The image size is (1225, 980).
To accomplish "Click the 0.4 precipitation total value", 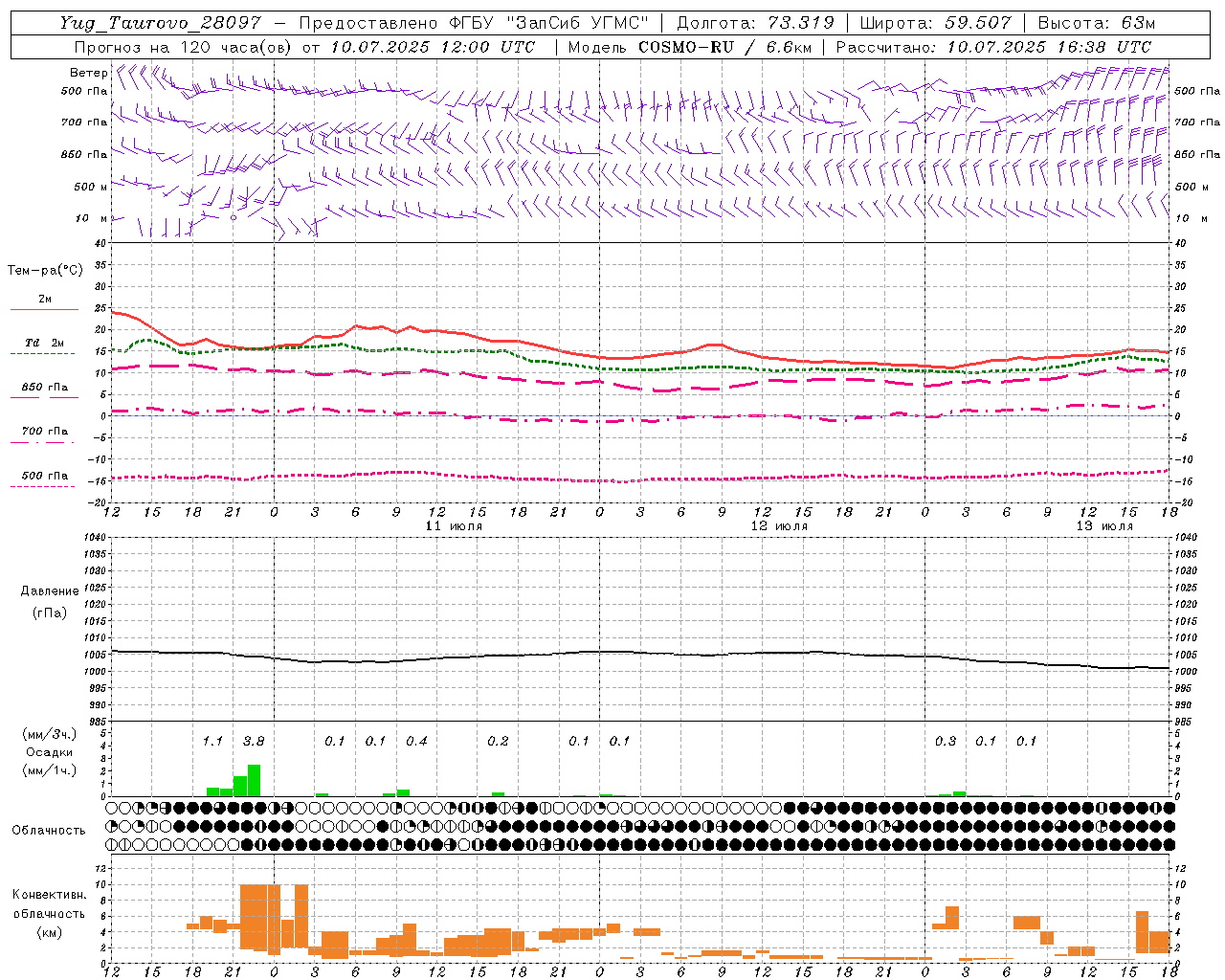I will (416, 741).
